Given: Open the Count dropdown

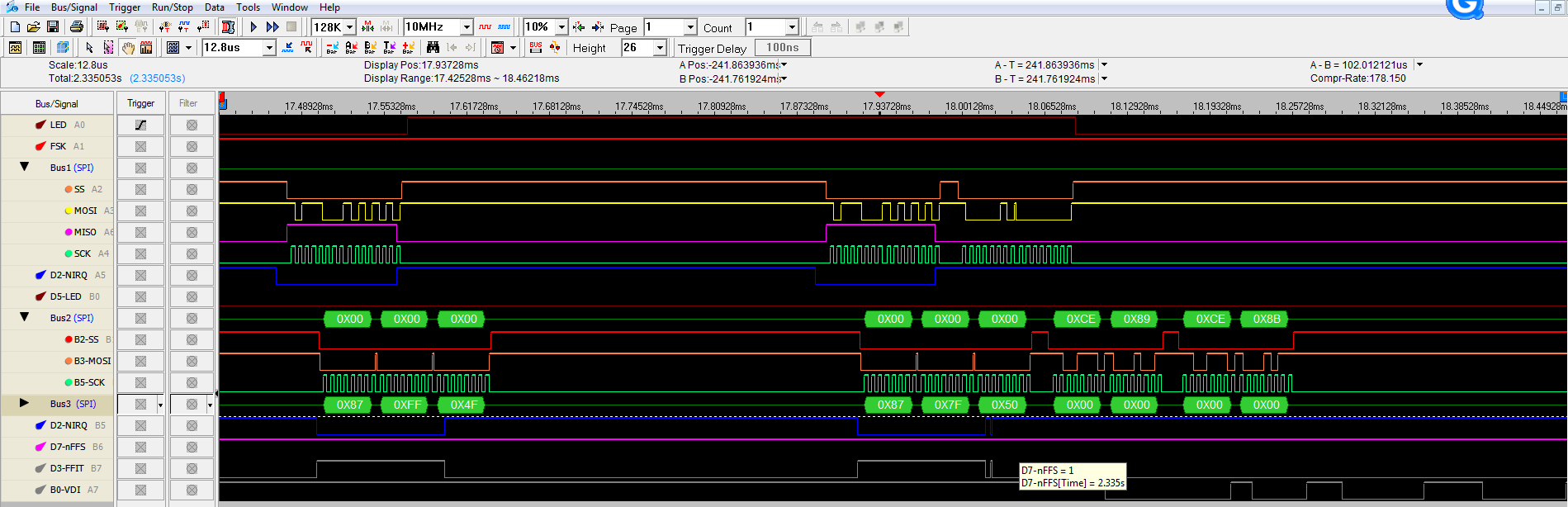Looking at the screenshot, I should pos(792,27).
